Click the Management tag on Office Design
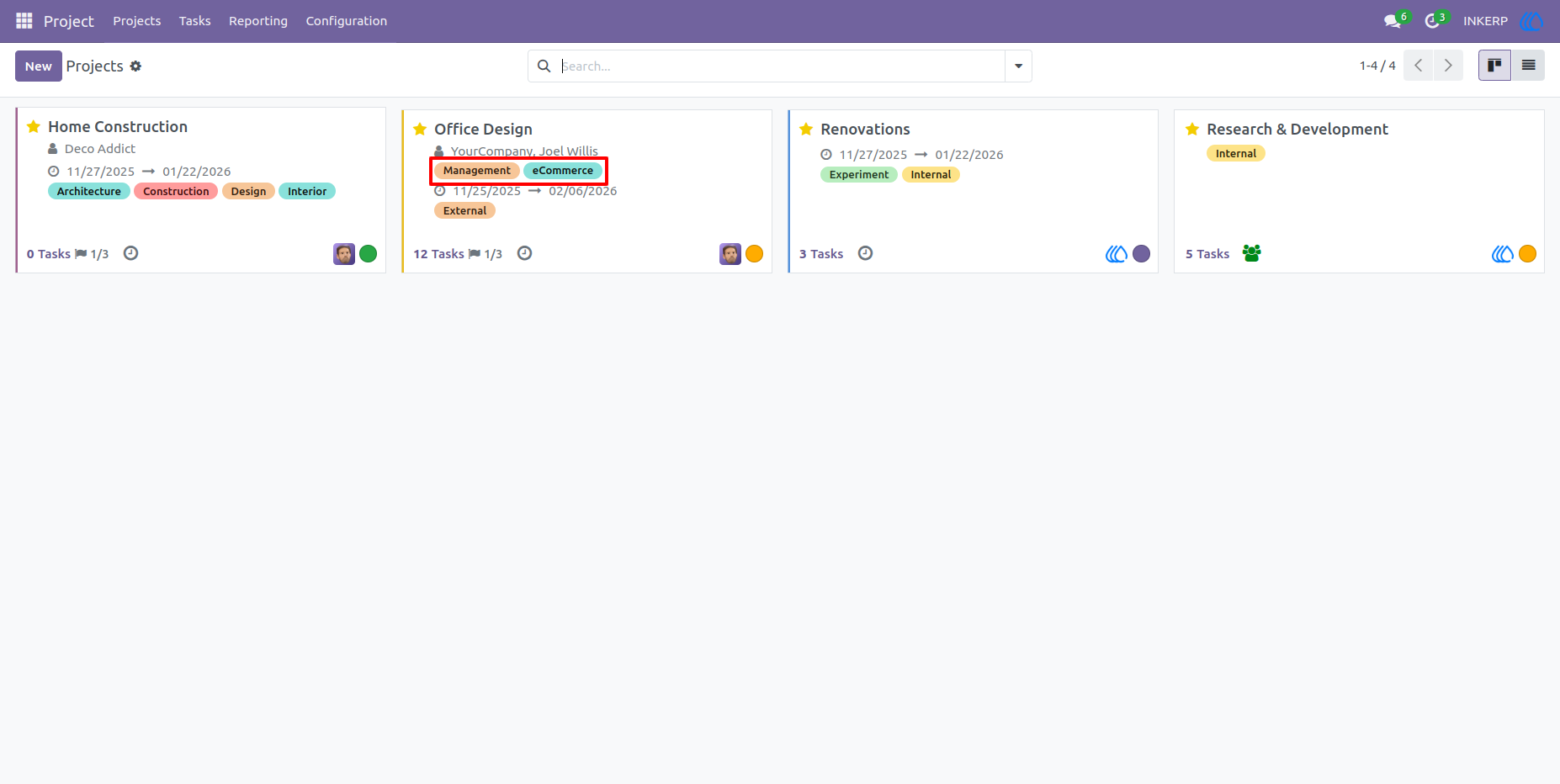The image size is (1560, 784). point(477,171)
